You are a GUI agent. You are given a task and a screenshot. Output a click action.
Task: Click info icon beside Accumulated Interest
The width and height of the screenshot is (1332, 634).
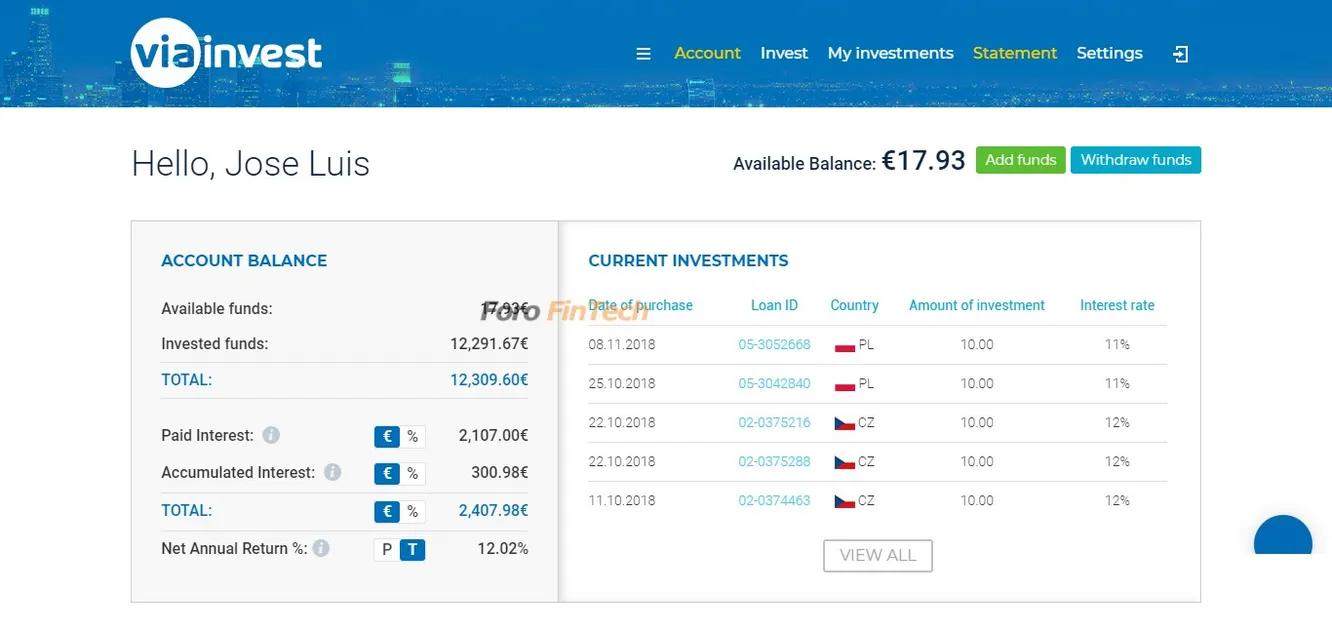(x=332, y=472)
